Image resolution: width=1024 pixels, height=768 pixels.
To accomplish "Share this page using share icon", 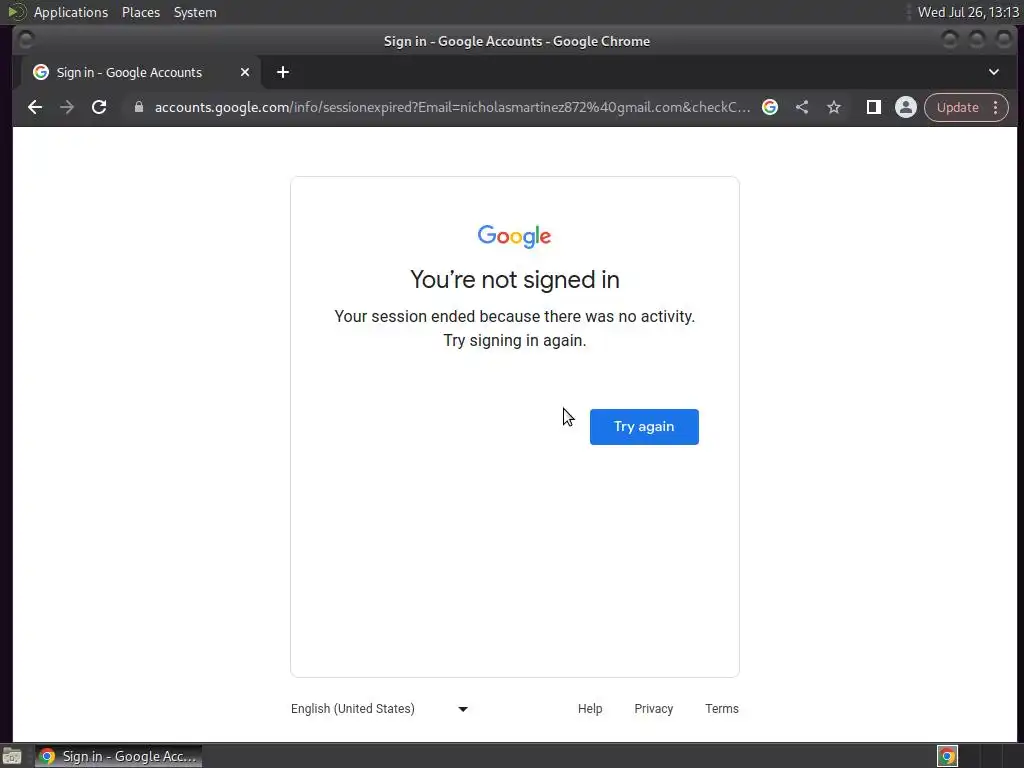I will (802, 107).
